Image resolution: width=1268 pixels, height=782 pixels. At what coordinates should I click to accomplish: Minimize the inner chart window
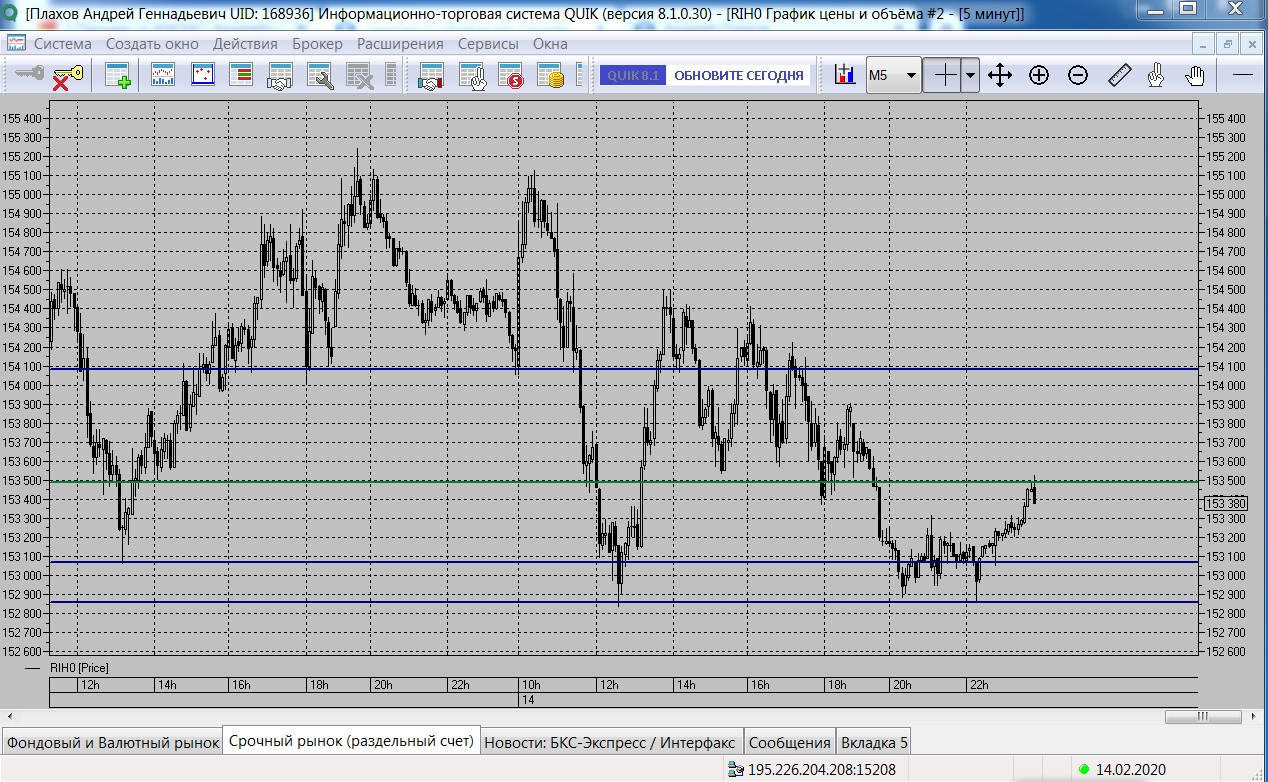(x=1202, y=43)
